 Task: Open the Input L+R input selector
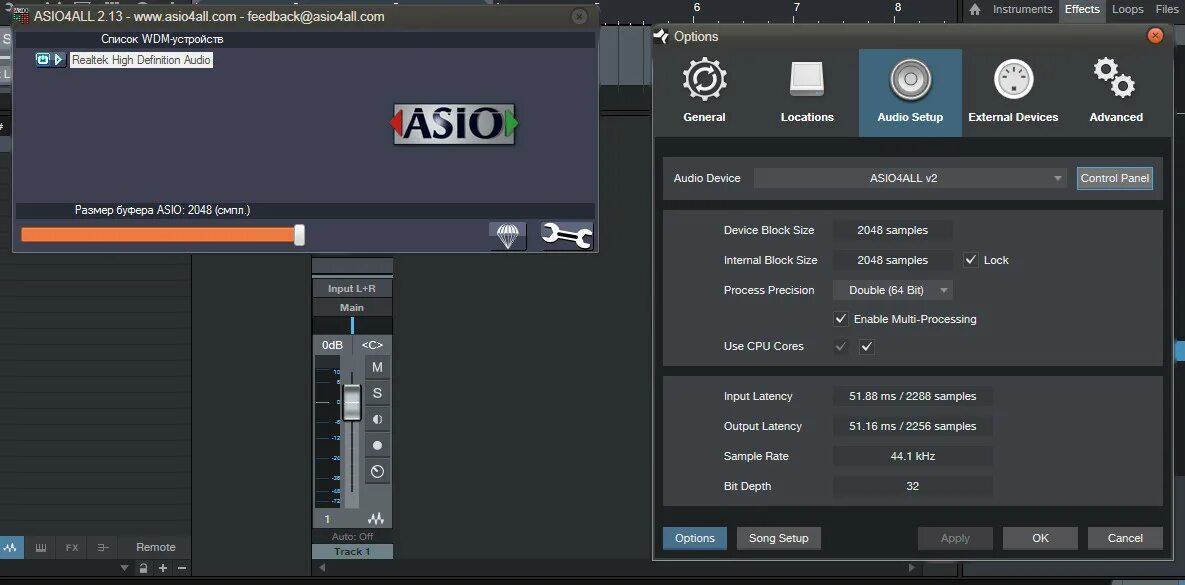(x=352, y=289)
